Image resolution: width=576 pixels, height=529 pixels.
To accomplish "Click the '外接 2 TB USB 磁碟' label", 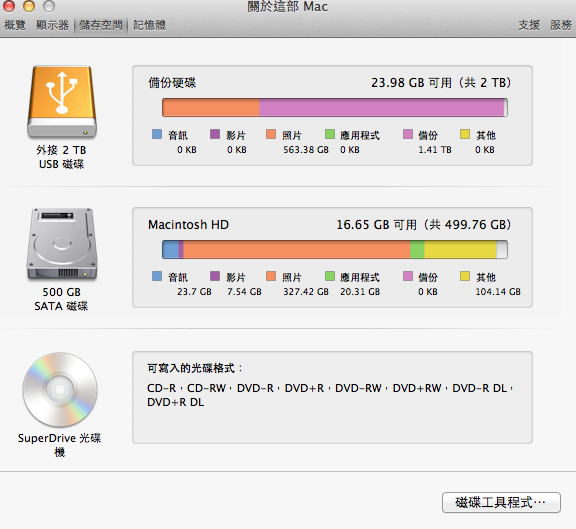I will point(61,157).
